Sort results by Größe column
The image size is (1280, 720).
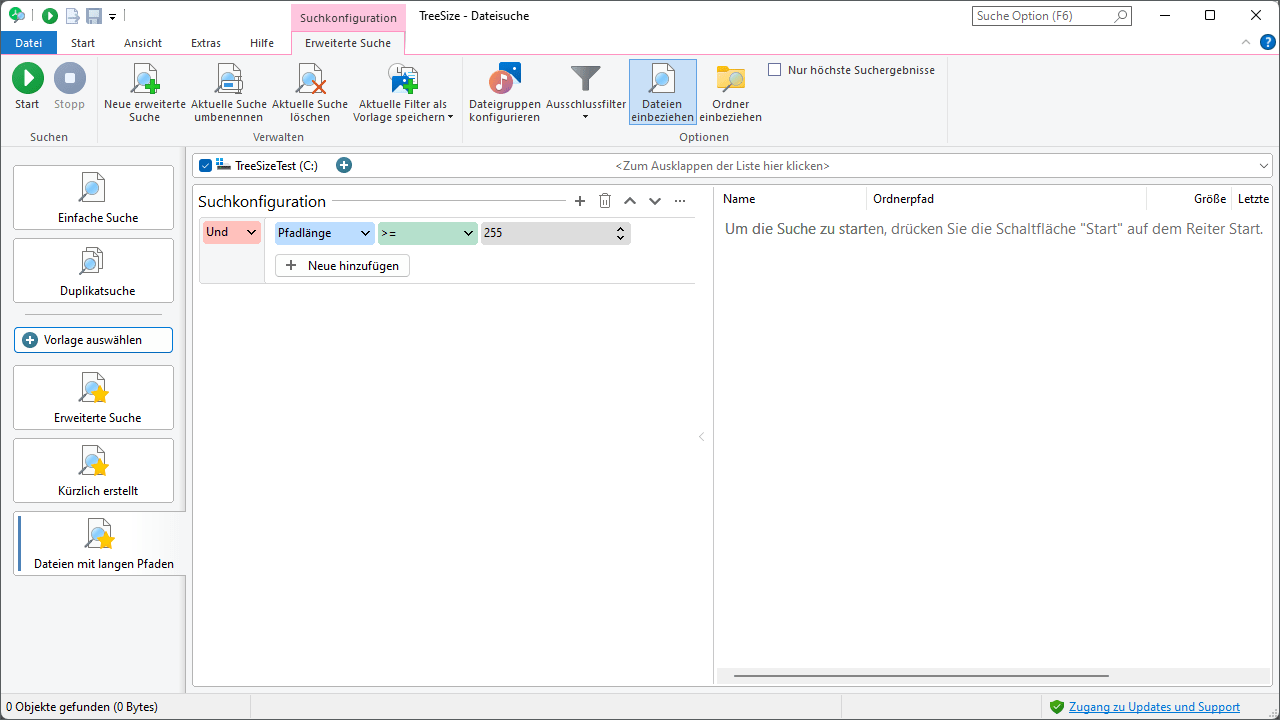1189,199
